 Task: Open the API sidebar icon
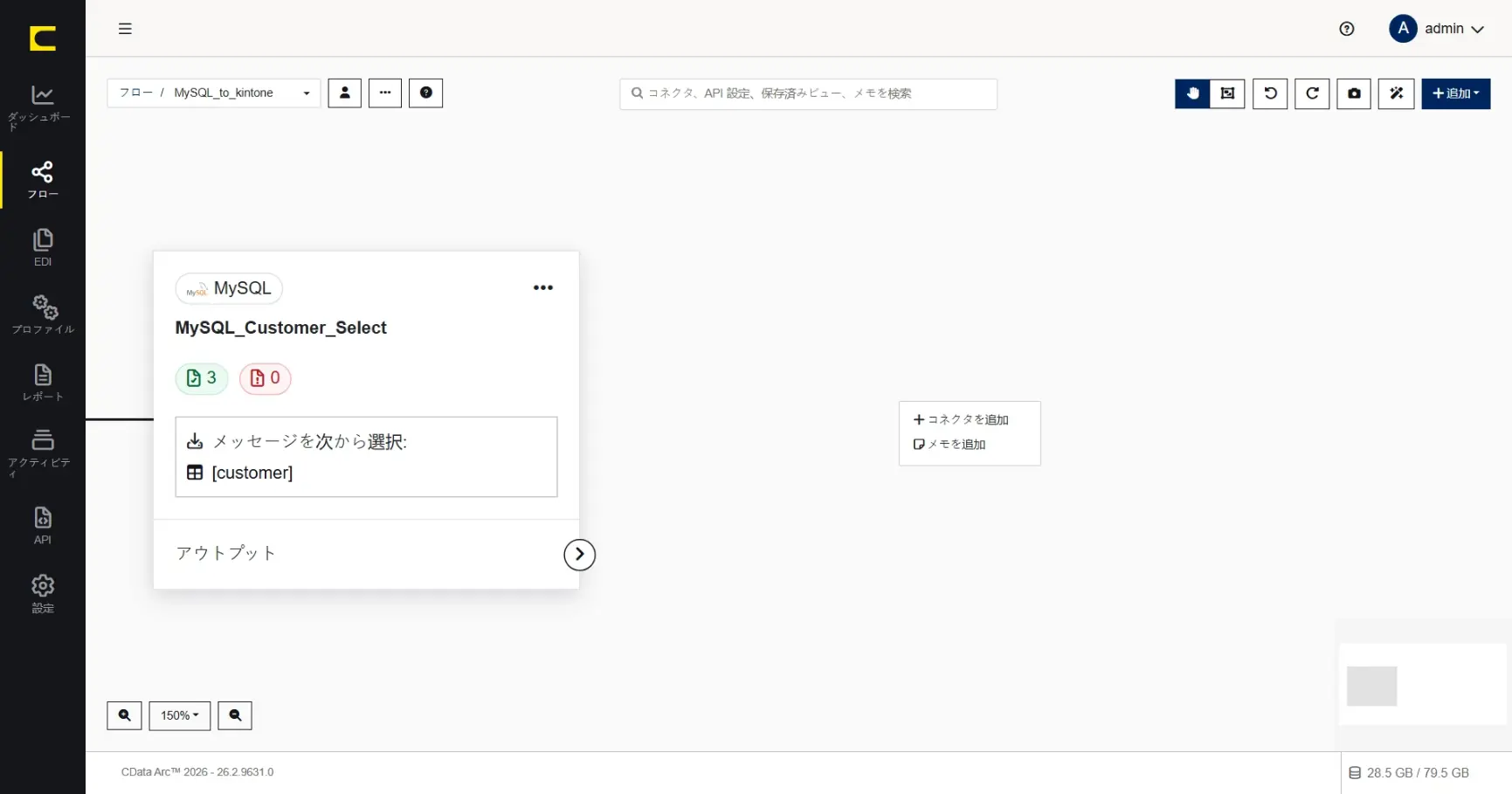click(x=42, y=526)
